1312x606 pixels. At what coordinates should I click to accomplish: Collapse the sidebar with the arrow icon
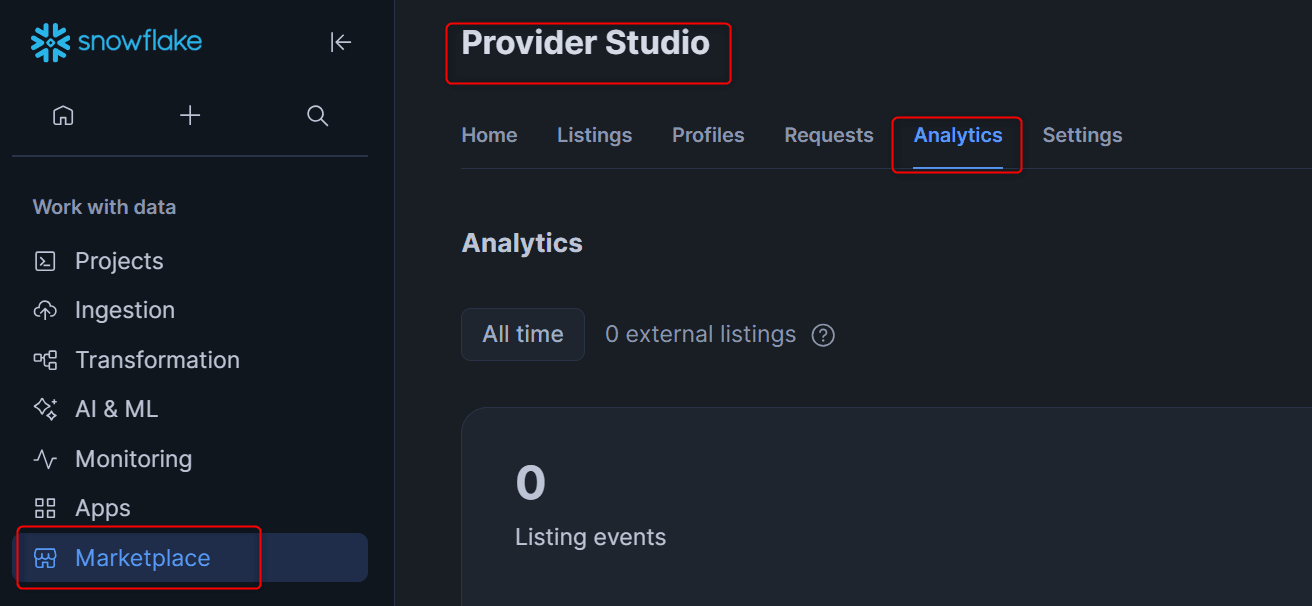341,42
